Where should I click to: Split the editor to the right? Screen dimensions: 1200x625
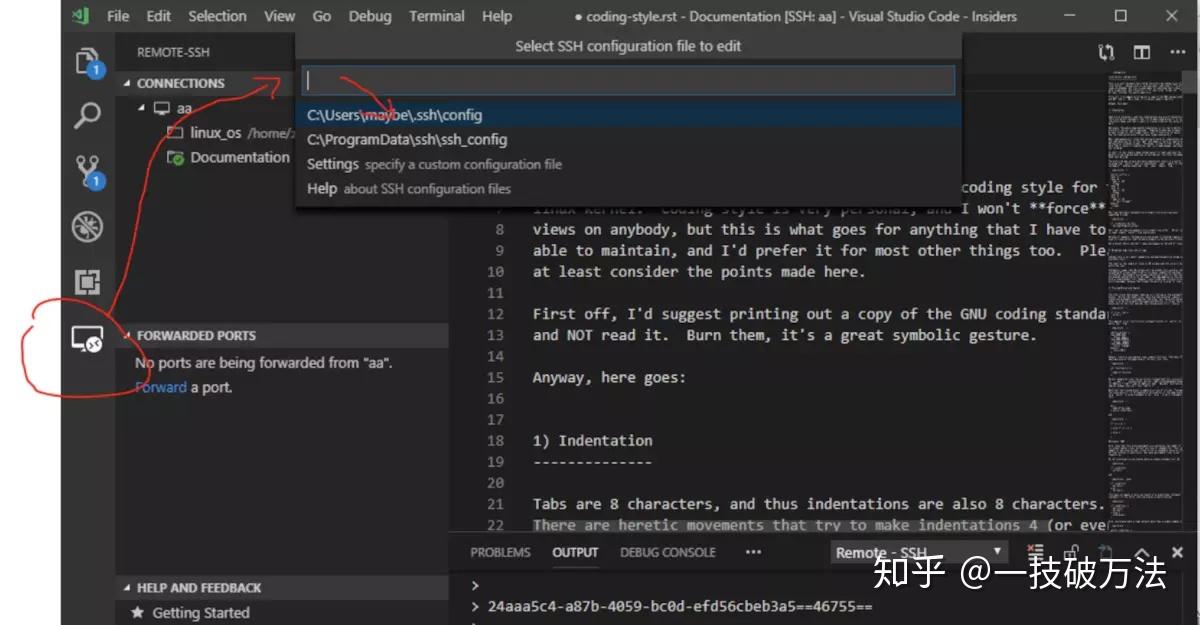pos(1141,52)
